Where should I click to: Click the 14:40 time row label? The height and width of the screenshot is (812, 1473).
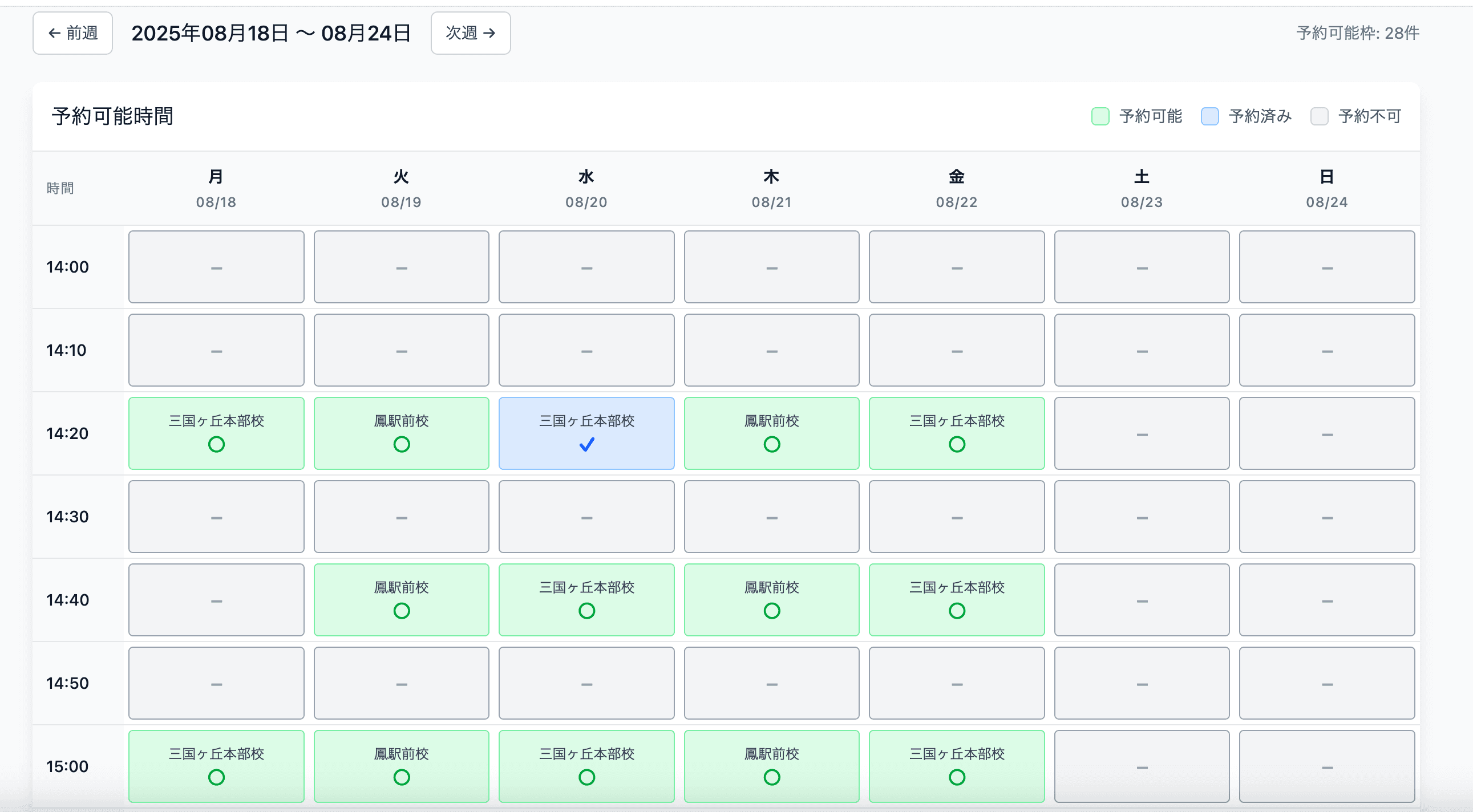(67, 600)
